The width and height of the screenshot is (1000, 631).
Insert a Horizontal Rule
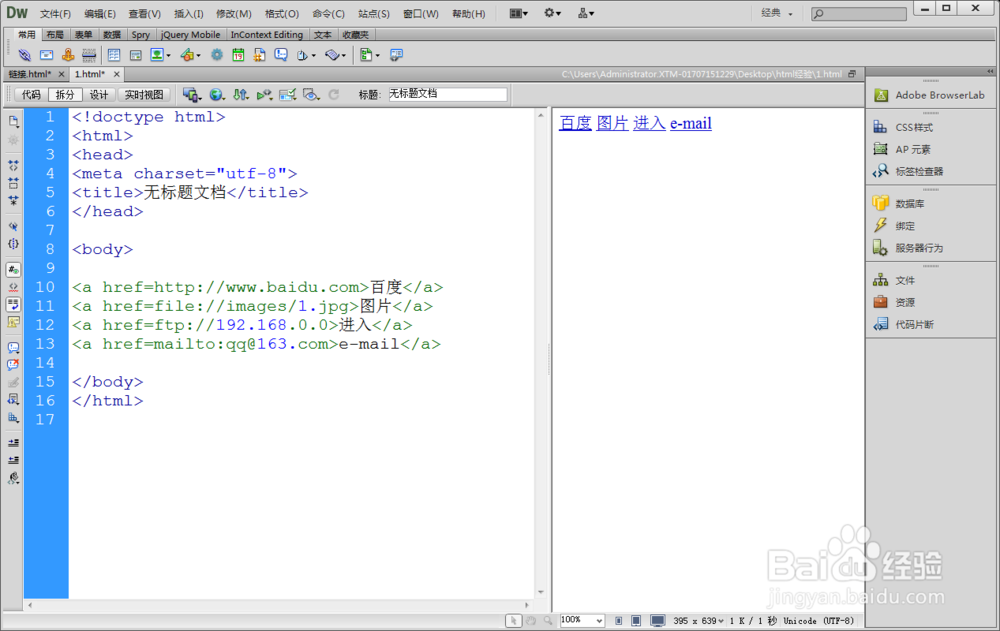[x=89, y=55]
